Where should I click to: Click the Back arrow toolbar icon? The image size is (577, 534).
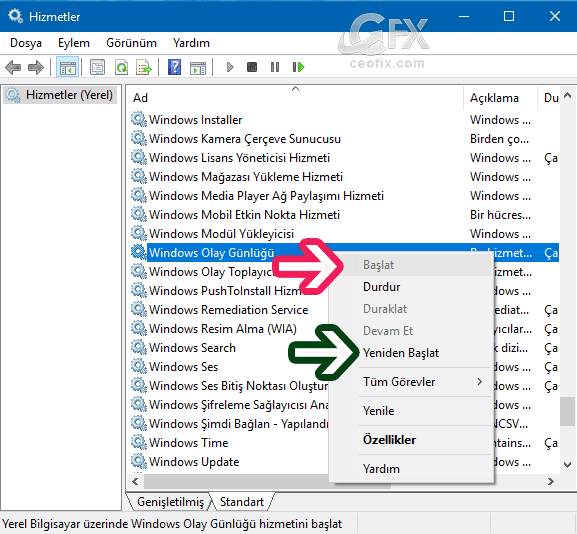[x=13, y=67]
